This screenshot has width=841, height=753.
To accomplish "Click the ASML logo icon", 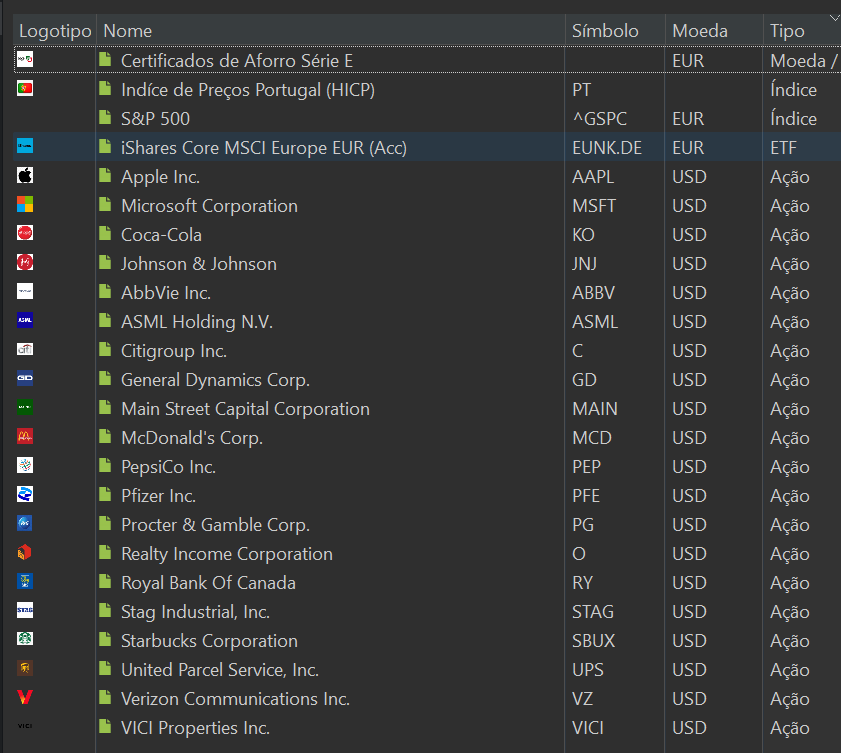I will click(25, 320).
